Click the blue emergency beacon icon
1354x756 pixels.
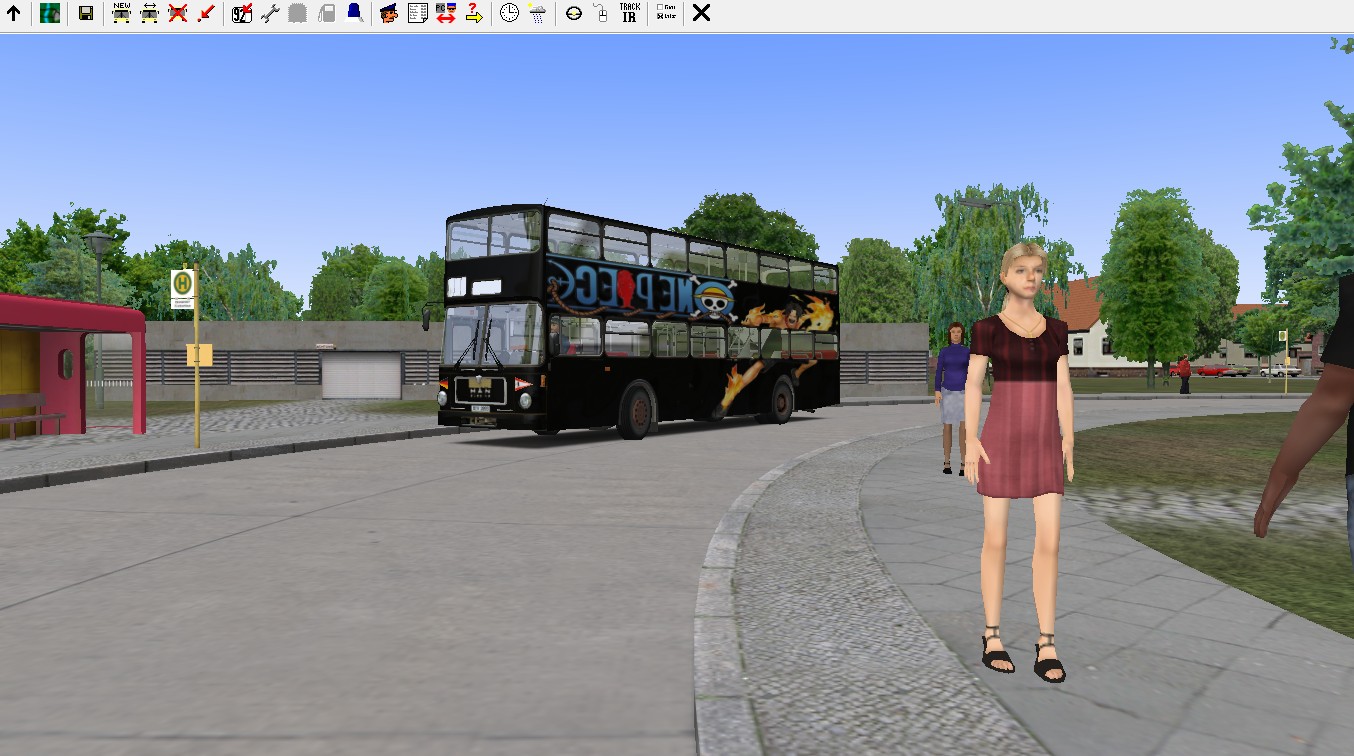pyautogui.click(x=354, y=13)
